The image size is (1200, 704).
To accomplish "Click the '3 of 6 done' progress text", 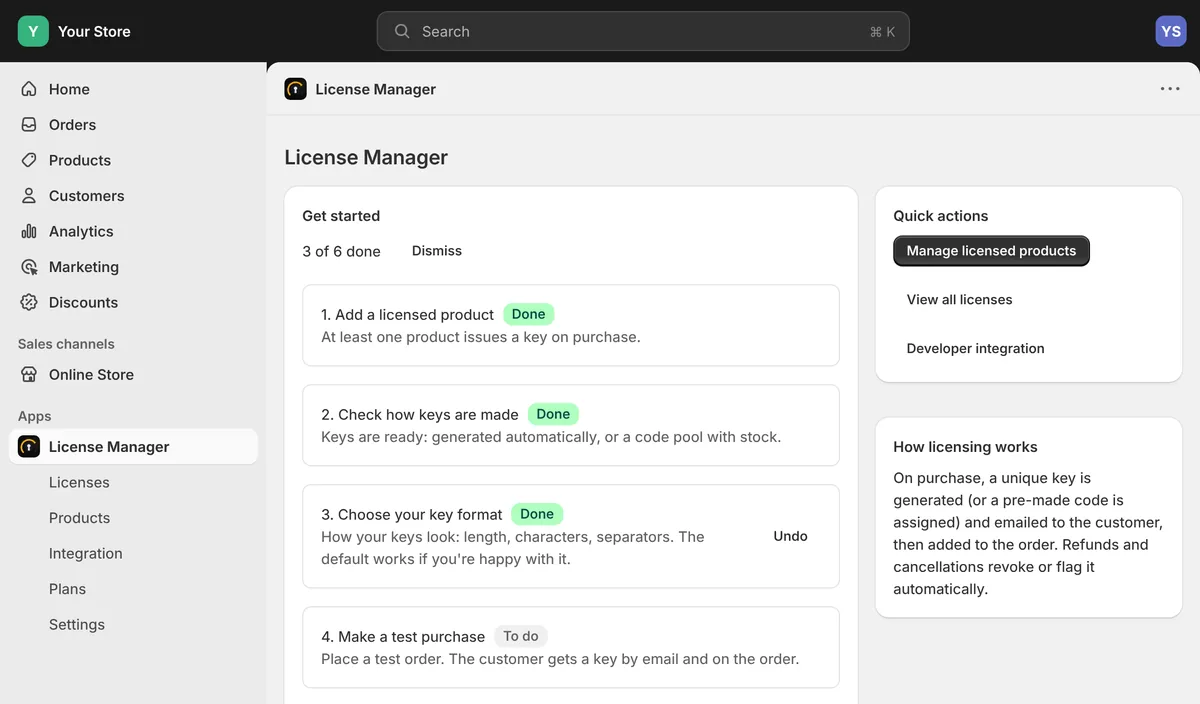I will [x=341, y=251].
